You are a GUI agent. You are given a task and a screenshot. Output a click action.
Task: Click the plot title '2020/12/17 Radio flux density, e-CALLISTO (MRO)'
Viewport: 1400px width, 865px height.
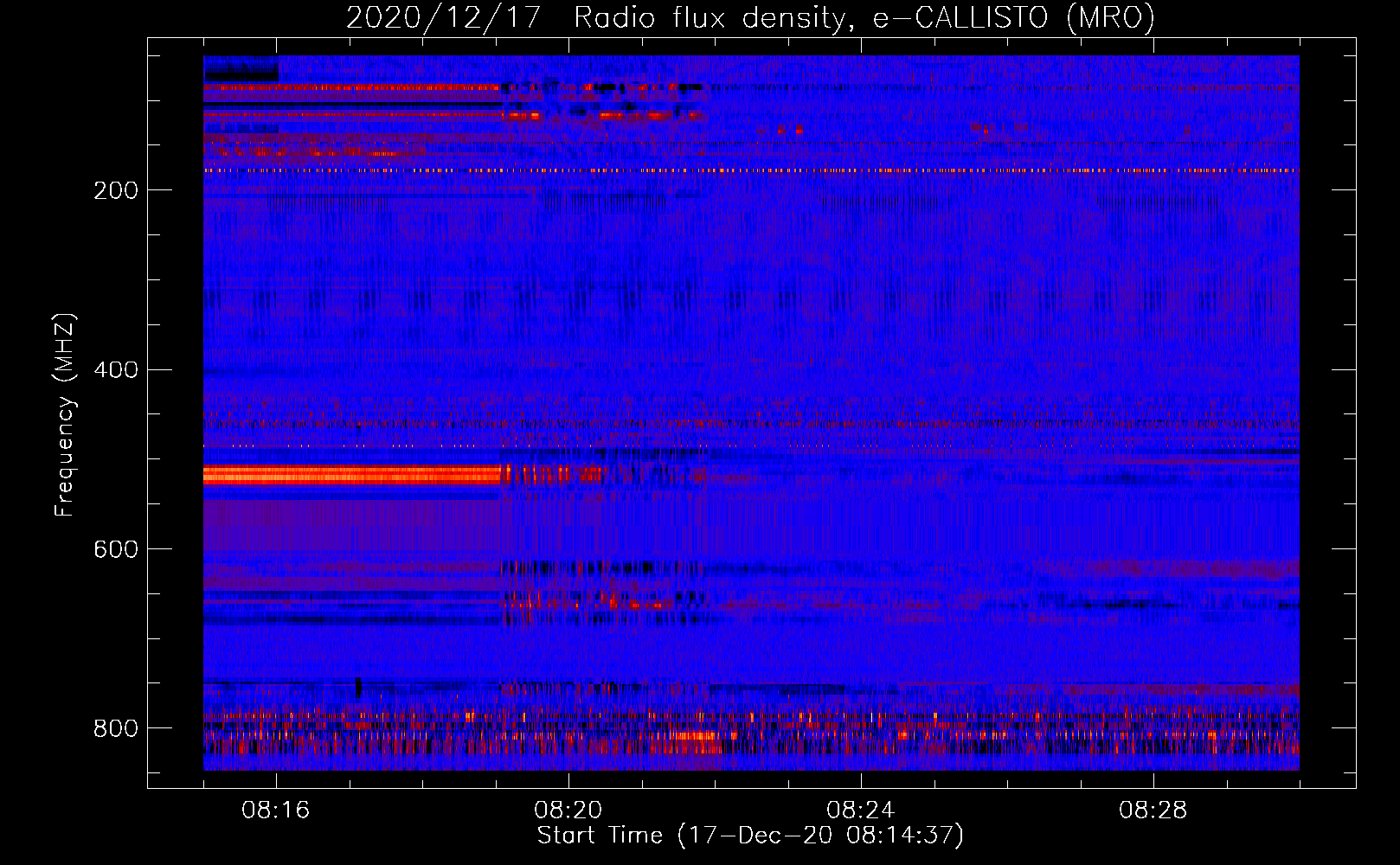pyautogui.click(x=750, y=18)
